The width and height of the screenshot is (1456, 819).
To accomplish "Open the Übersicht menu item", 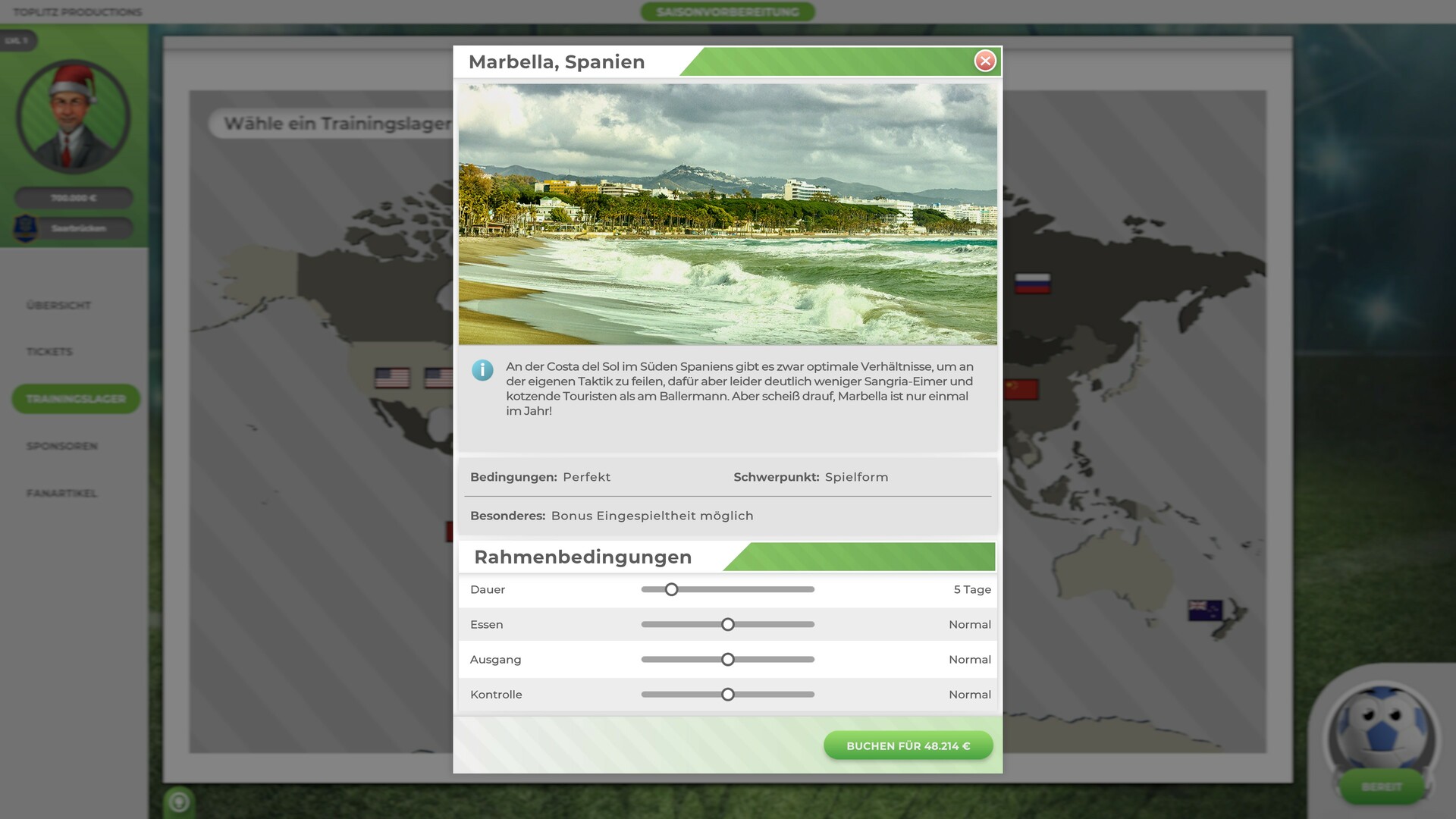I will pos(58,305).
